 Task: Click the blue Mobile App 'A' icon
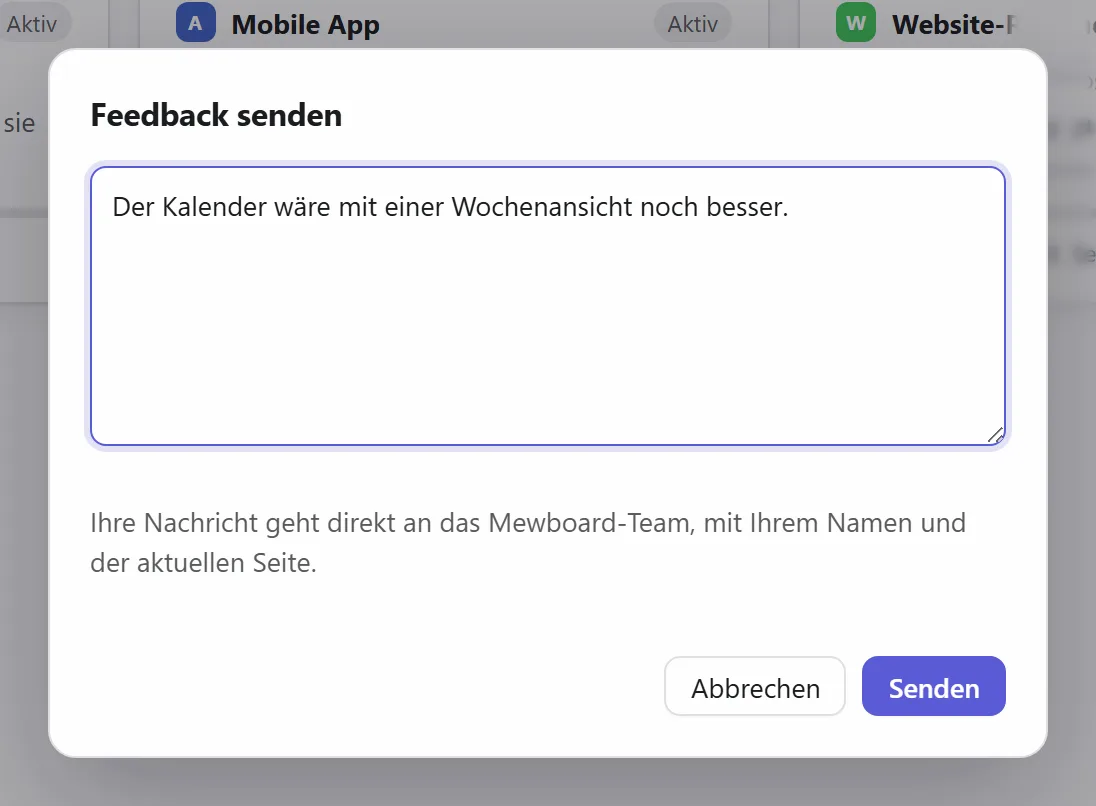click(x=196, y=23)
